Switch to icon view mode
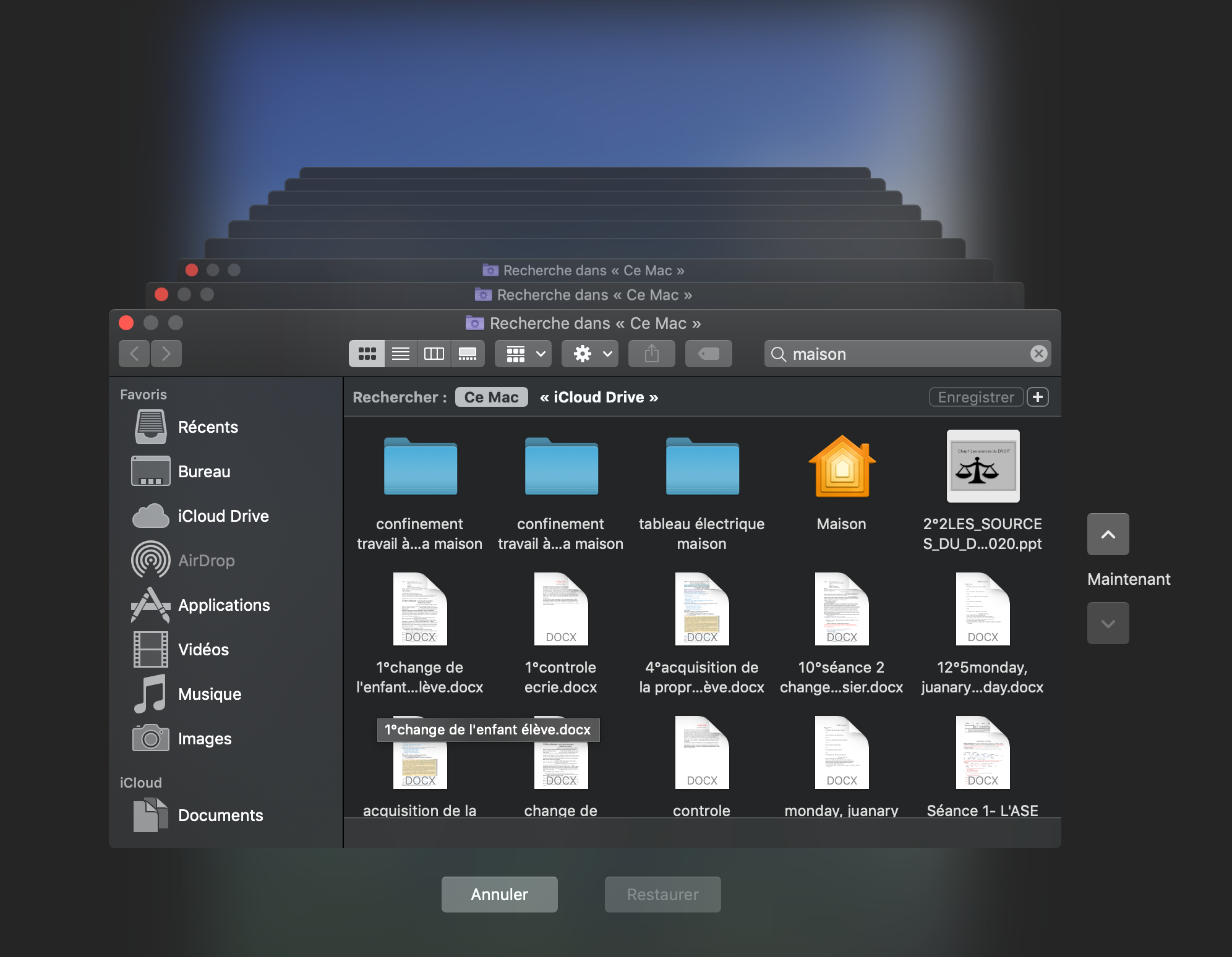Viewport: 1232px width, 957px height. [x=367, y=354]
